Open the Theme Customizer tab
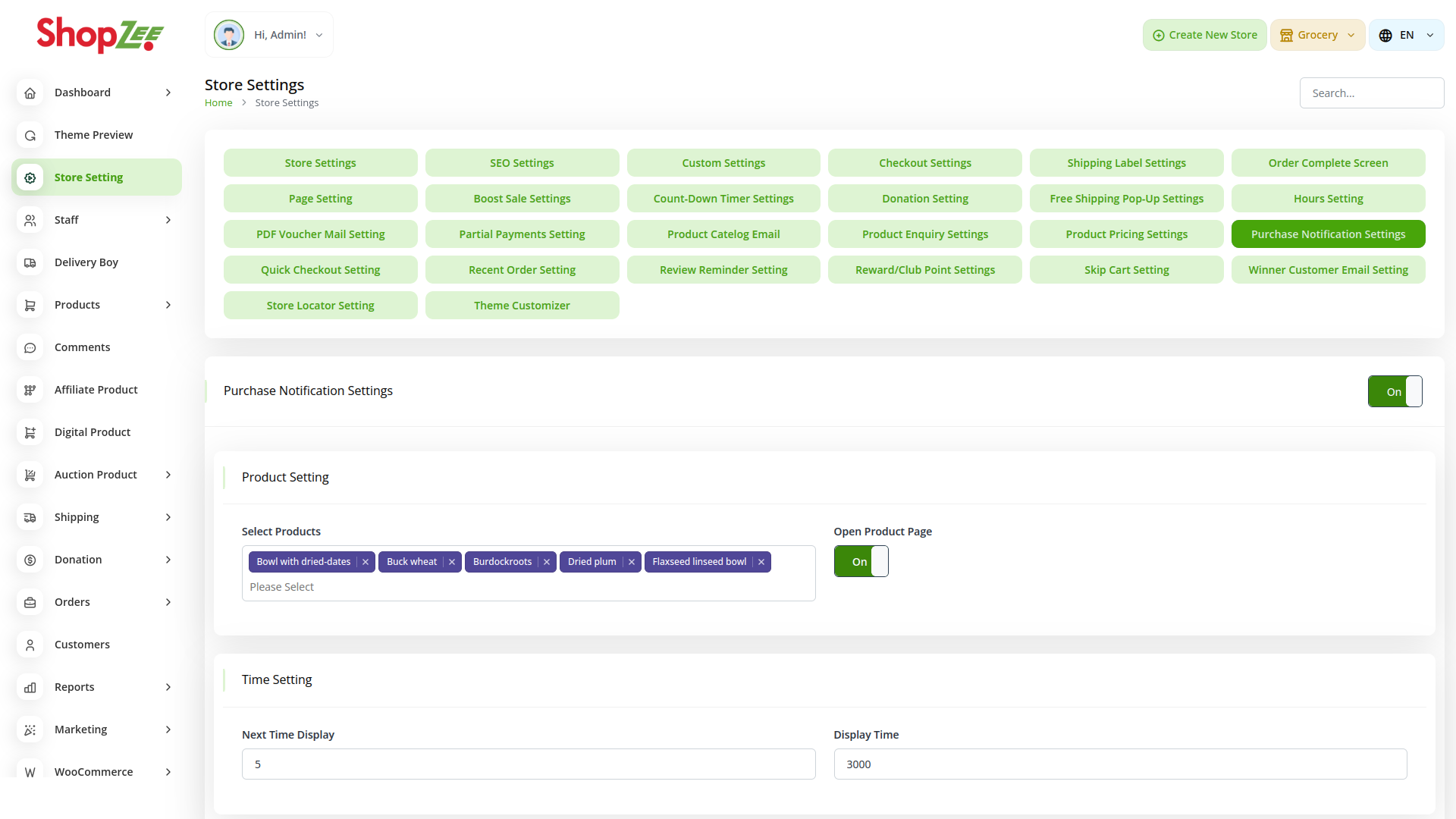The width and height of the screenshot is (1456, 819). tap(522, 306)
